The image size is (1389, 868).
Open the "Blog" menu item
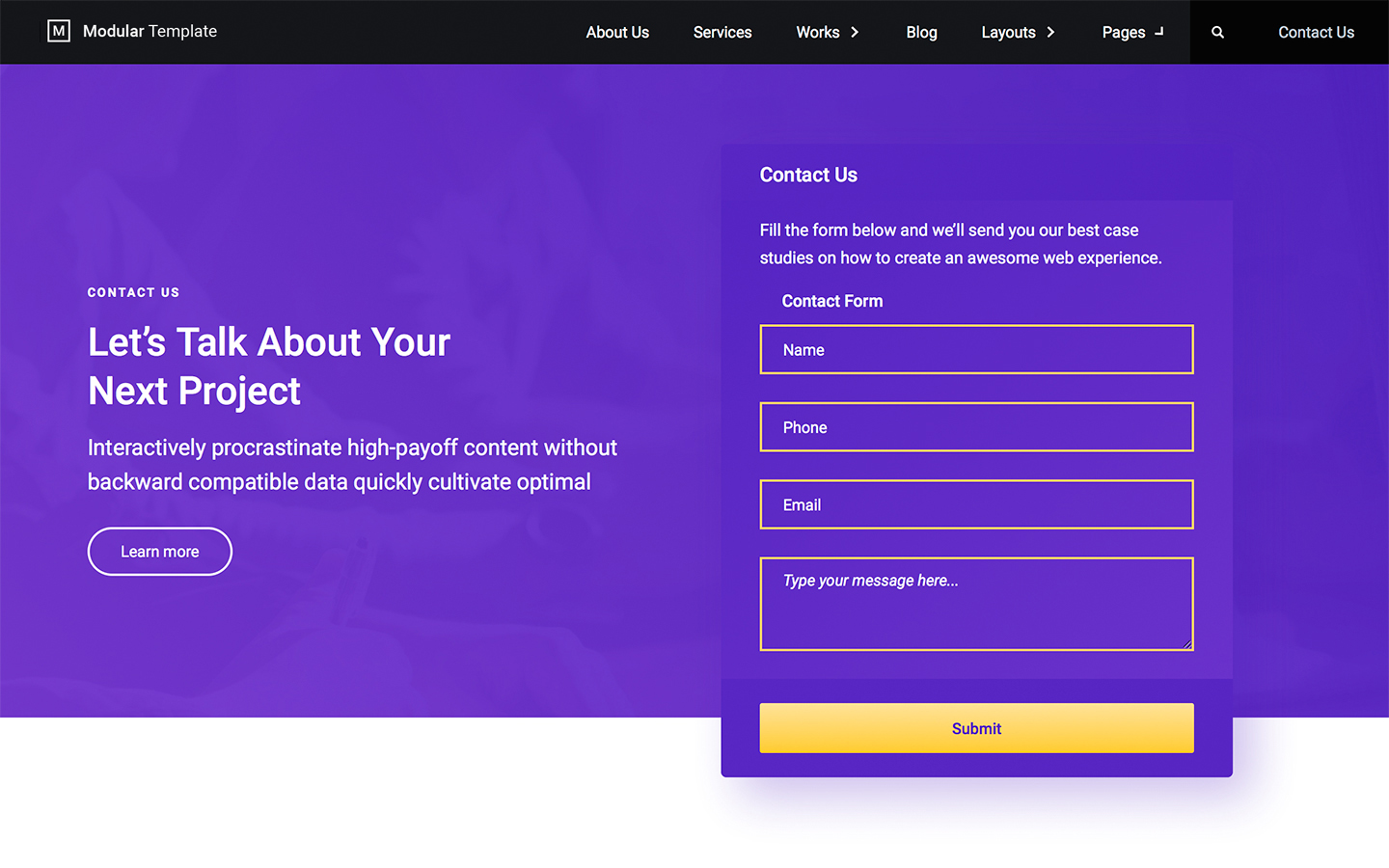point(921,32)
